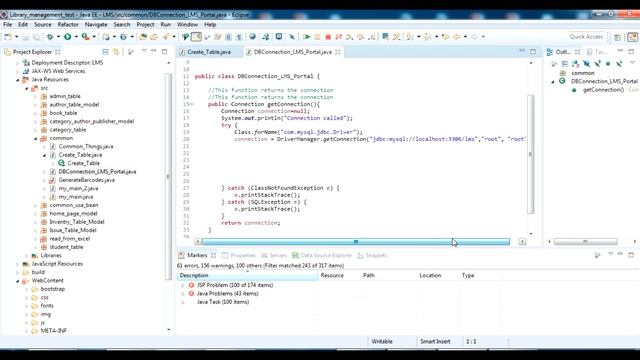Click the Open Web Browser globe icon
The height and width of the screenshot is (360, 640).
(x=252, y=37)
